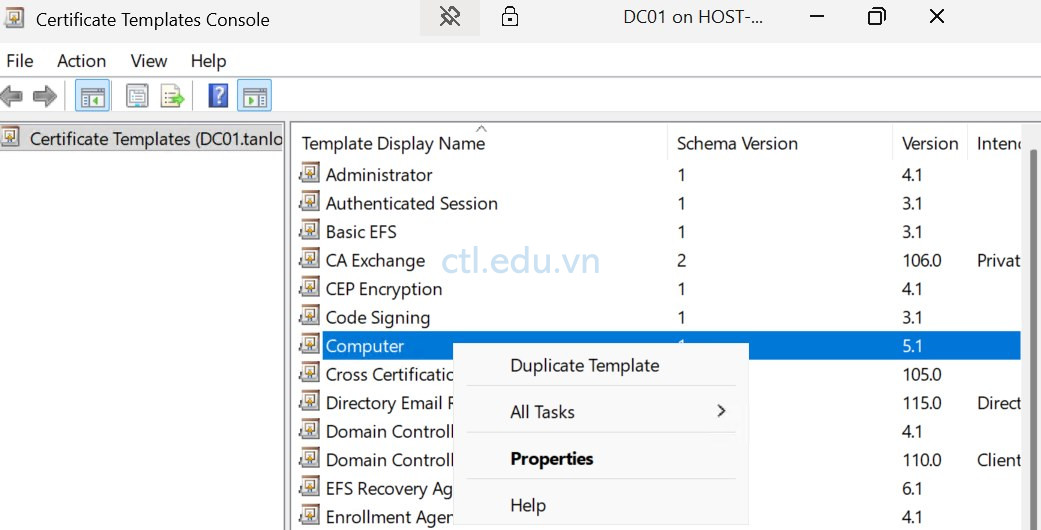Select the Administrator template row
Screen dimensions: 1041x530
(379, 175)
